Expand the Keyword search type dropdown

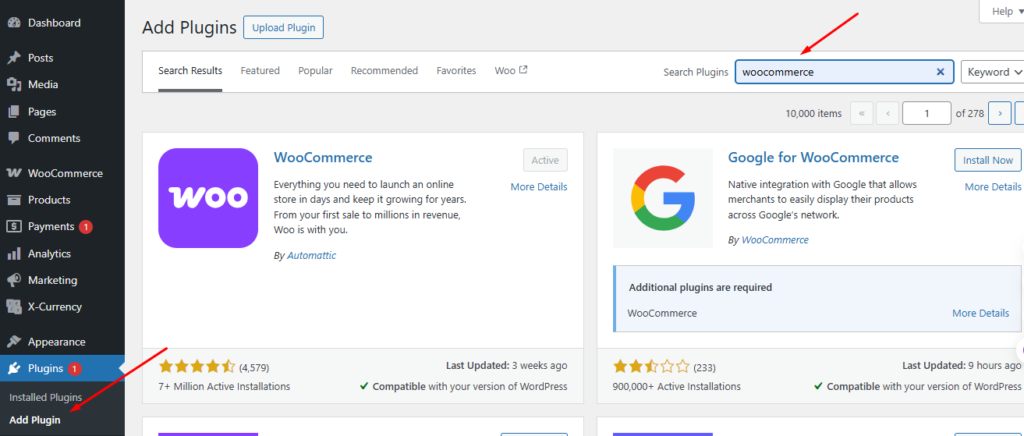point(992,72)
